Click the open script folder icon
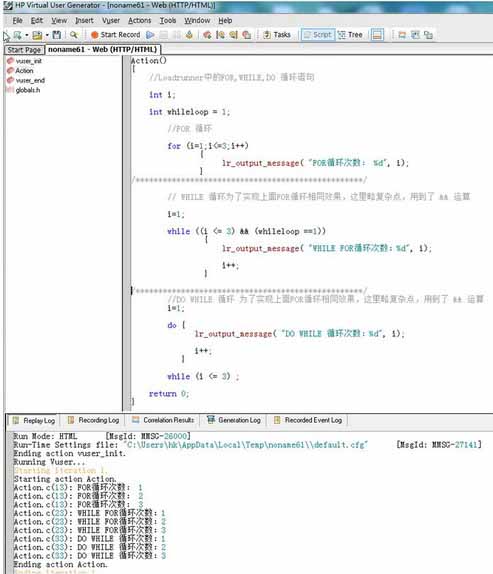Screen dimensions: 493x574 click(37, 35)
